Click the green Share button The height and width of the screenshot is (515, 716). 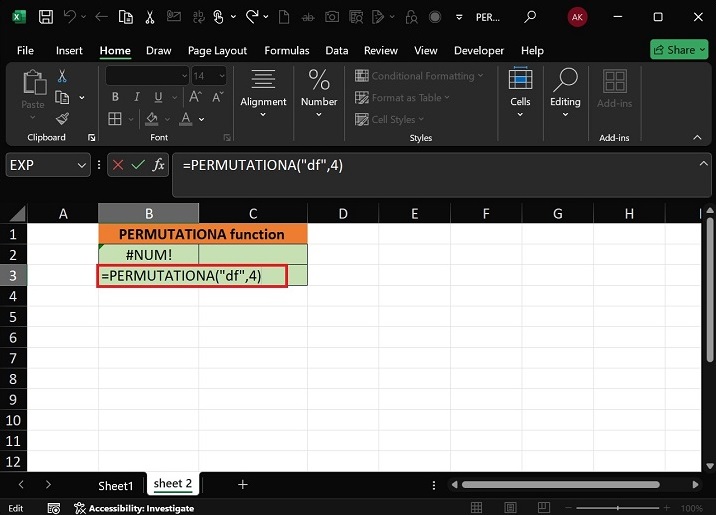(679, 50)
